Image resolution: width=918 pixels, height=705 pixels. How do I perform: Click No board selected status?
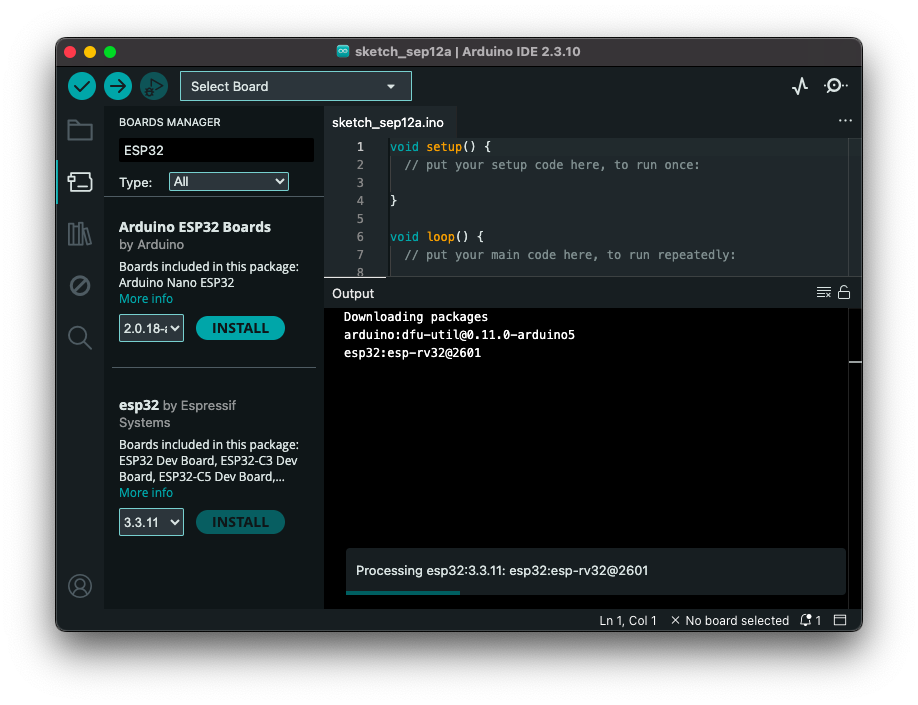click(x=729, y=620)
